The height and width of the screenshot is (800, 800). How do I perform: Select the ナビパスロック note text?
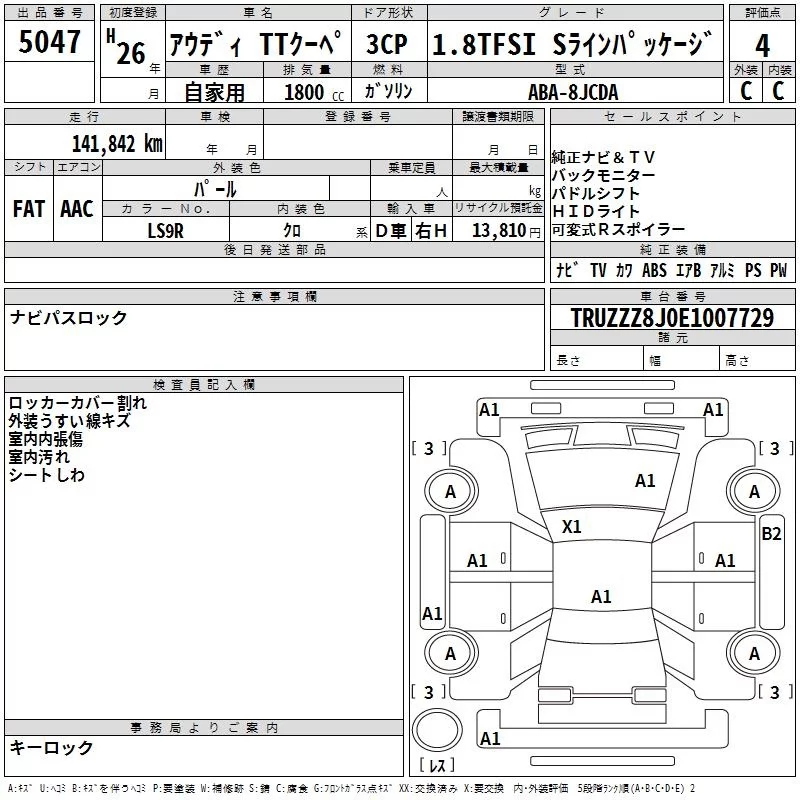pos(69,318)
